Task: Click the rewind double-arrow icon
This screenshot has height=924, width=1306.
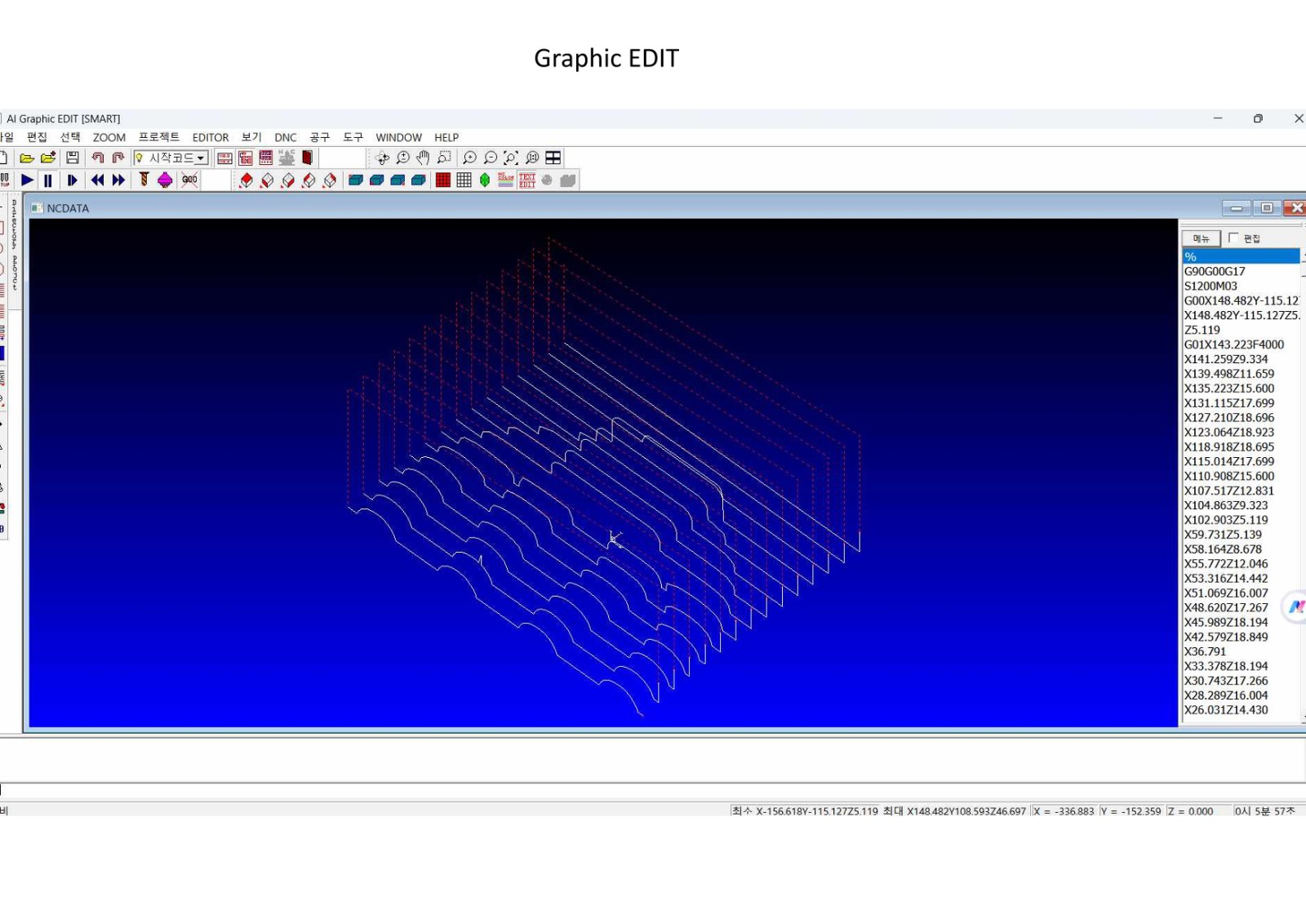Action: (98, 180)
